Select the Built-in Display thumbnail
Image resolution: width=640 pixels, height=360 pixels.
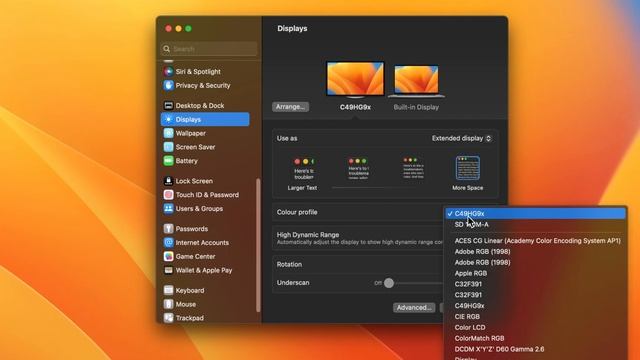[x=416, y=82]
